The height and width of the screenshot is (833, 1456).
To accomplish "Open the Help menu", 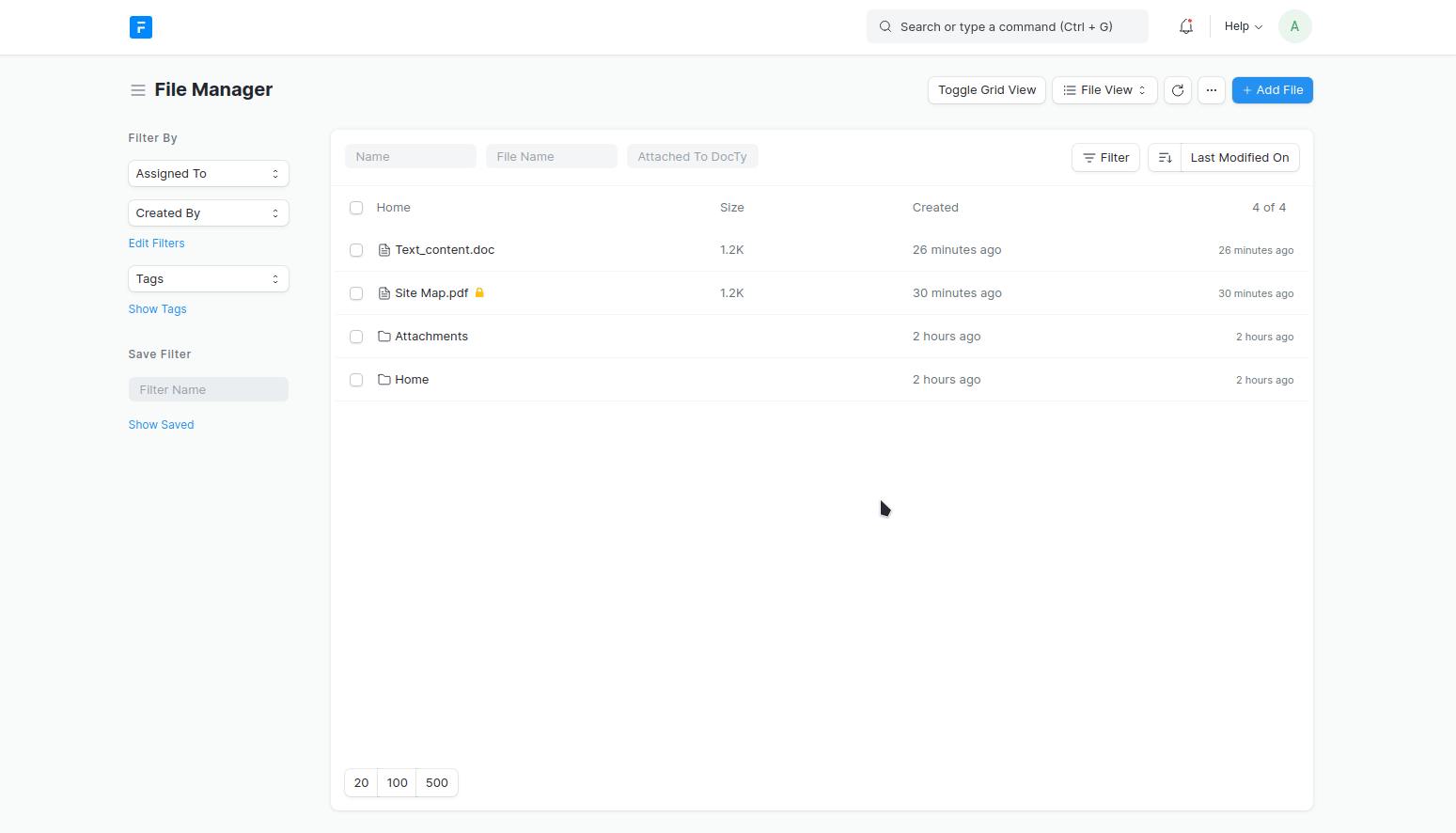I will click(1242, 25).
